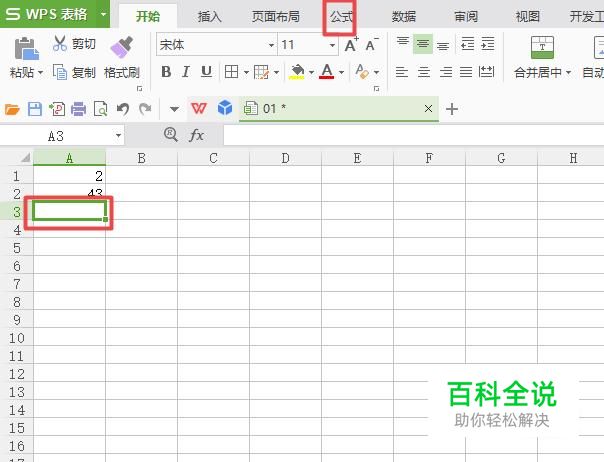Expand fill color dropdown arrow
This screenshot has width=604, height=462.
click(x=311, y=72)
